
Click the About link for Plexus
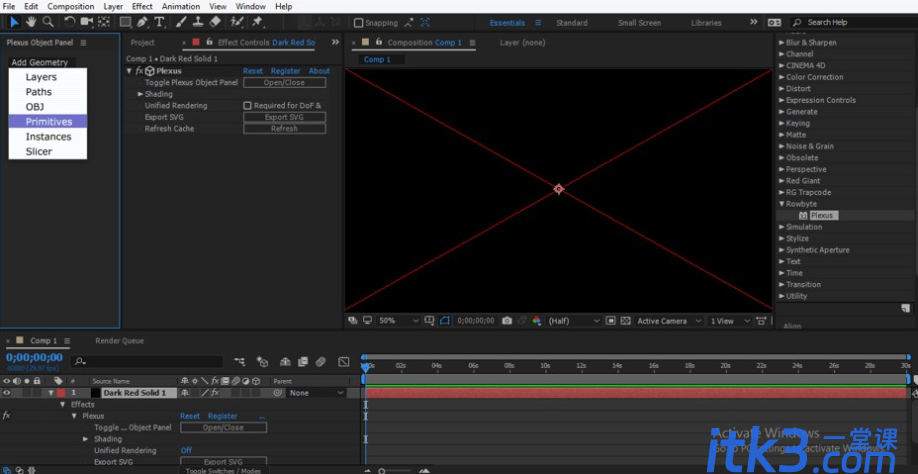320,71
